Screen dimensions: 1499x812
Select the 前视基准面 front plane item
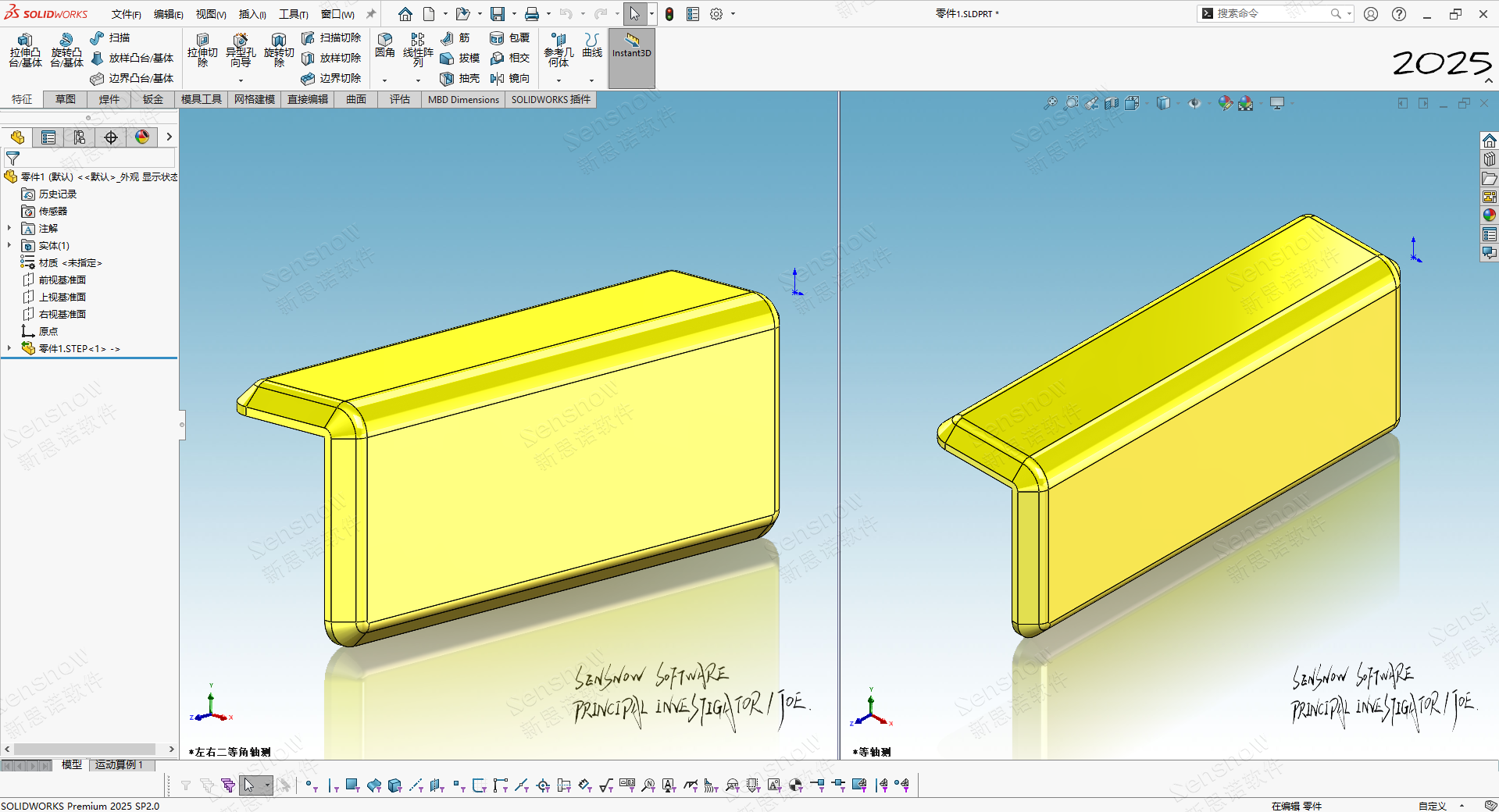click(62, 280)
